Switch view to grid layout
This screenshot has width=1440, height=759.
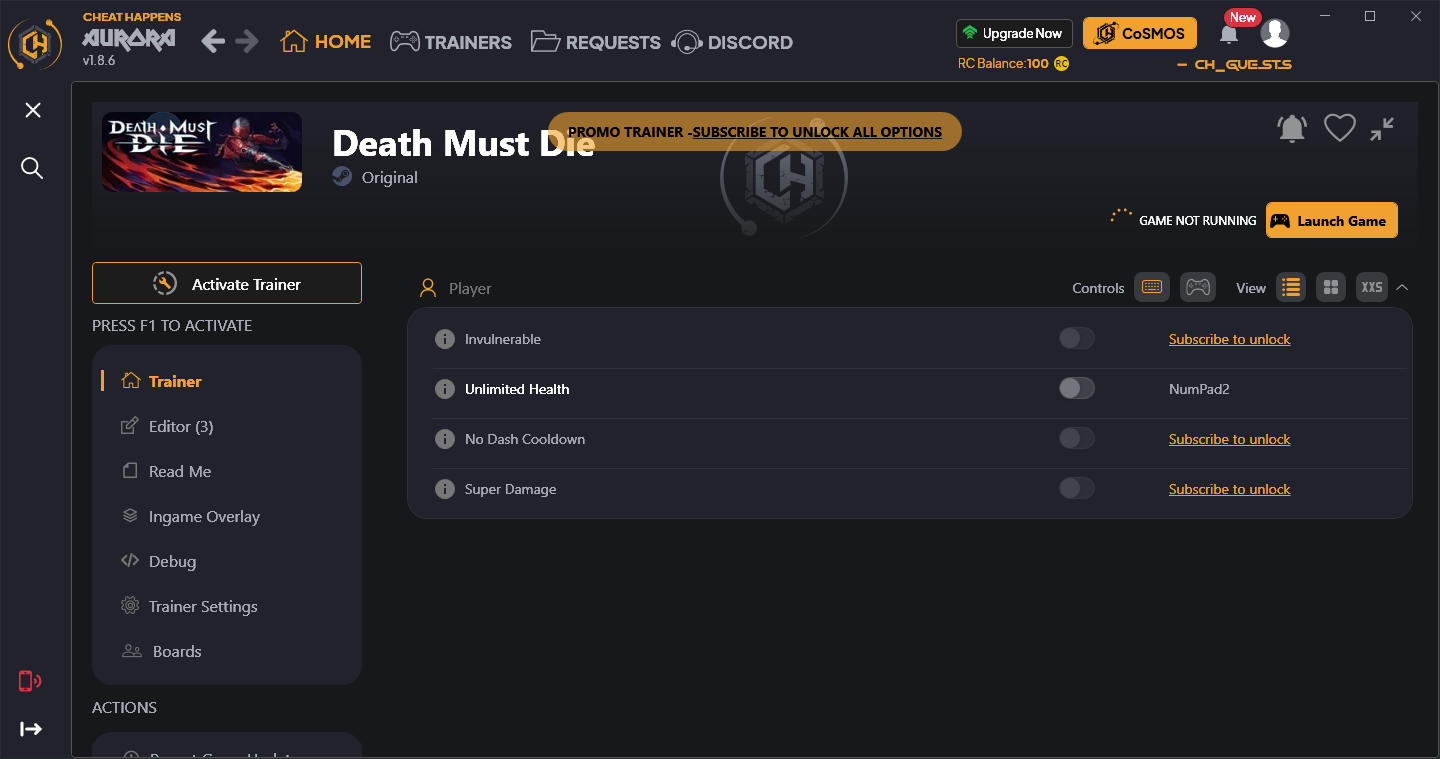(1330, 287)
